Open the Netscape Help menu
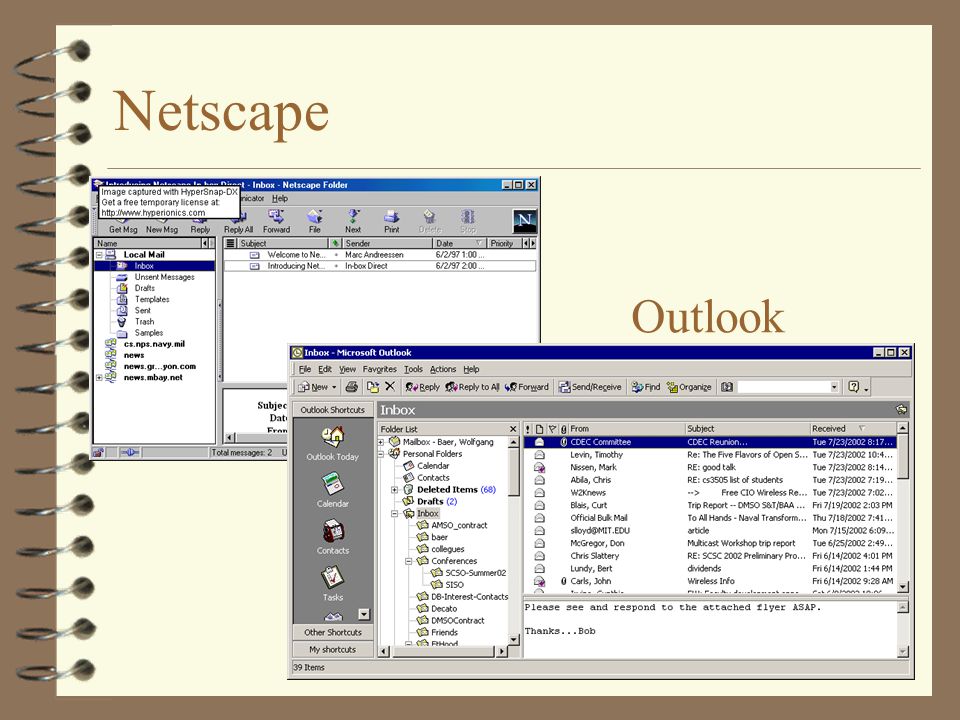Viewport: 960px width, 720px height. (x=280, y=198)
